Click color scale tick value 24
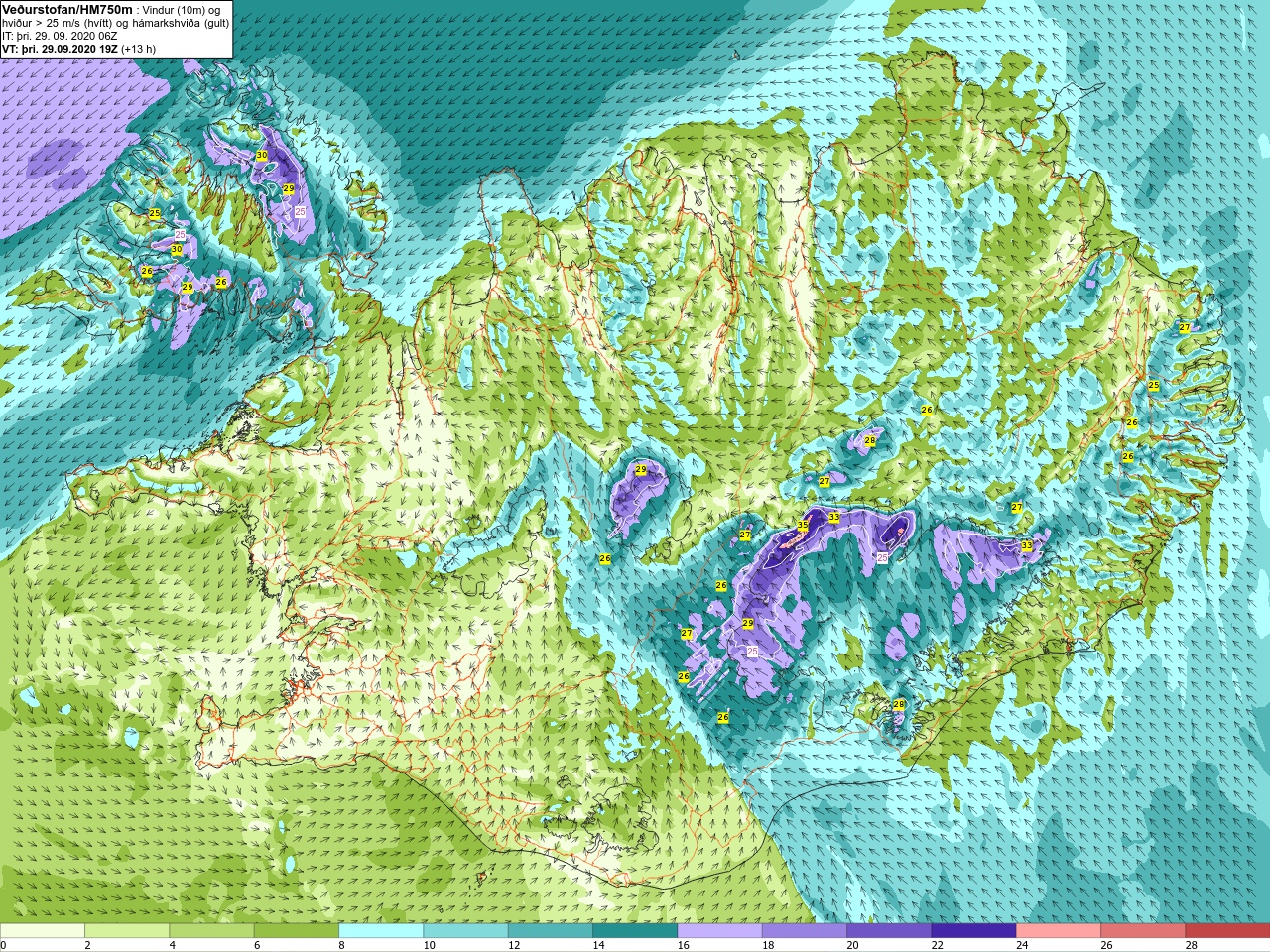This screenshot has width=1270, height=952. [x=1022, y=945]
